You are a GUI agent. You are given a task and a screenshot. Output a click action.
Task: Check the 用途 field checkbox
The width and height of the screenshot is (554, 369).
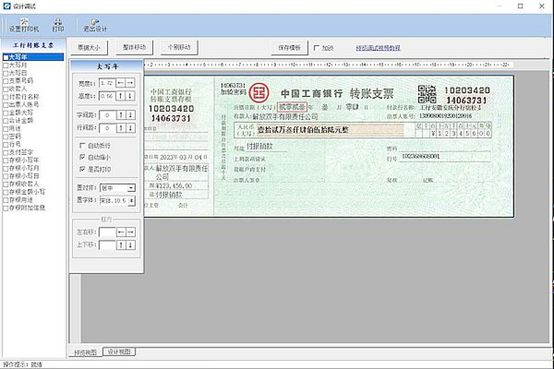pyautogui.click(x=5, y=129)
